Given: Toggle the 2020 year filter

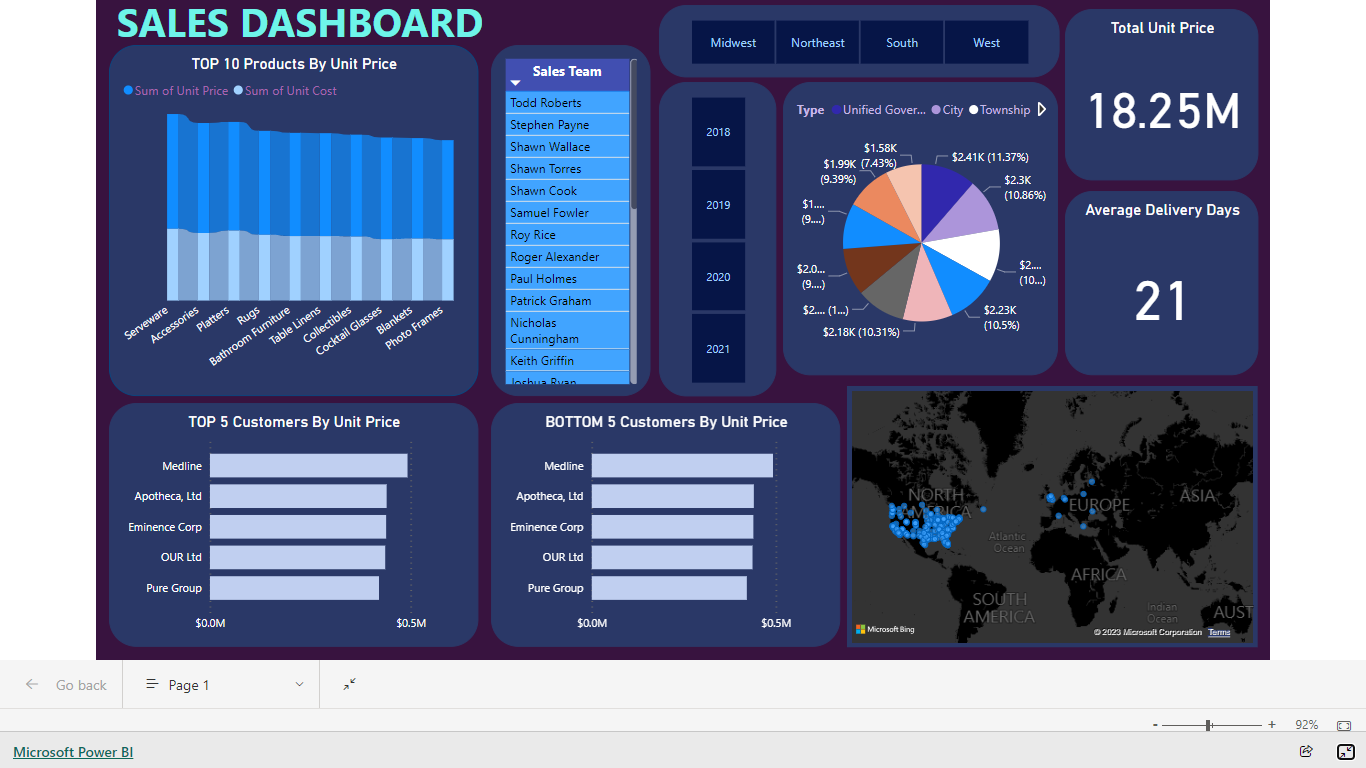Looking at the screenshot, I should [718, 276].
